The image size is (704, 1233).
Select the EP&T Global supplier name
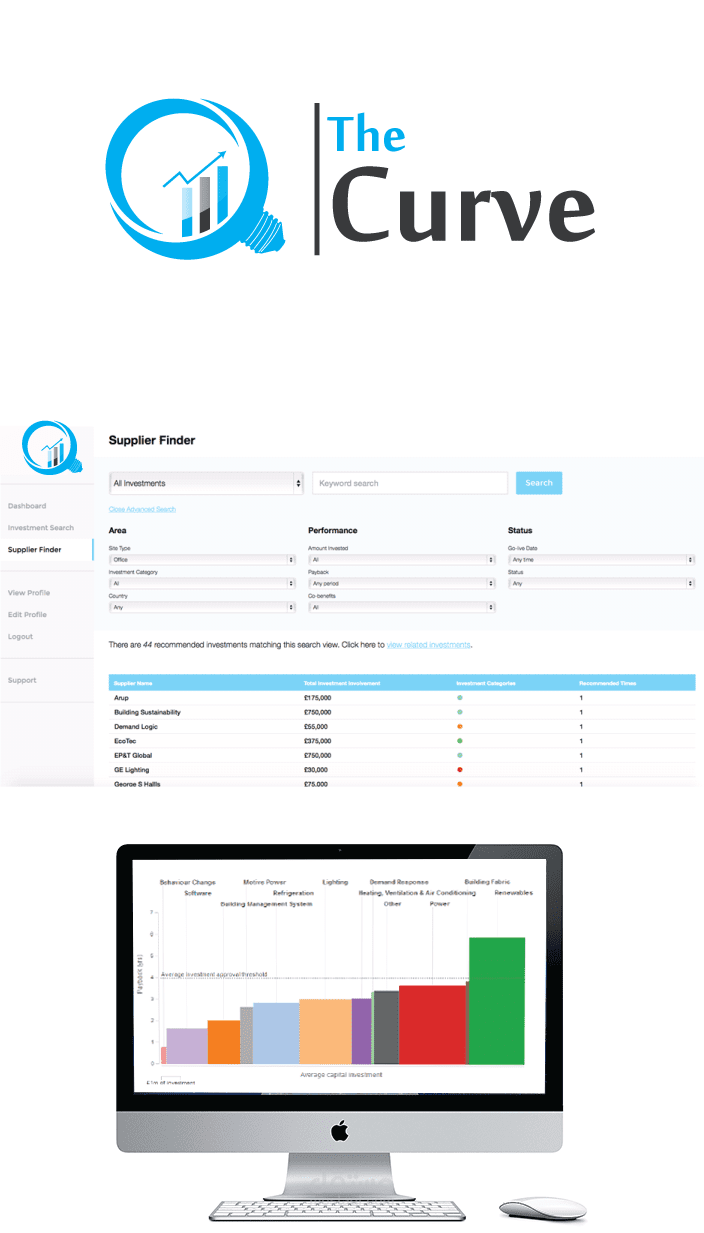[x=133, y=756]
